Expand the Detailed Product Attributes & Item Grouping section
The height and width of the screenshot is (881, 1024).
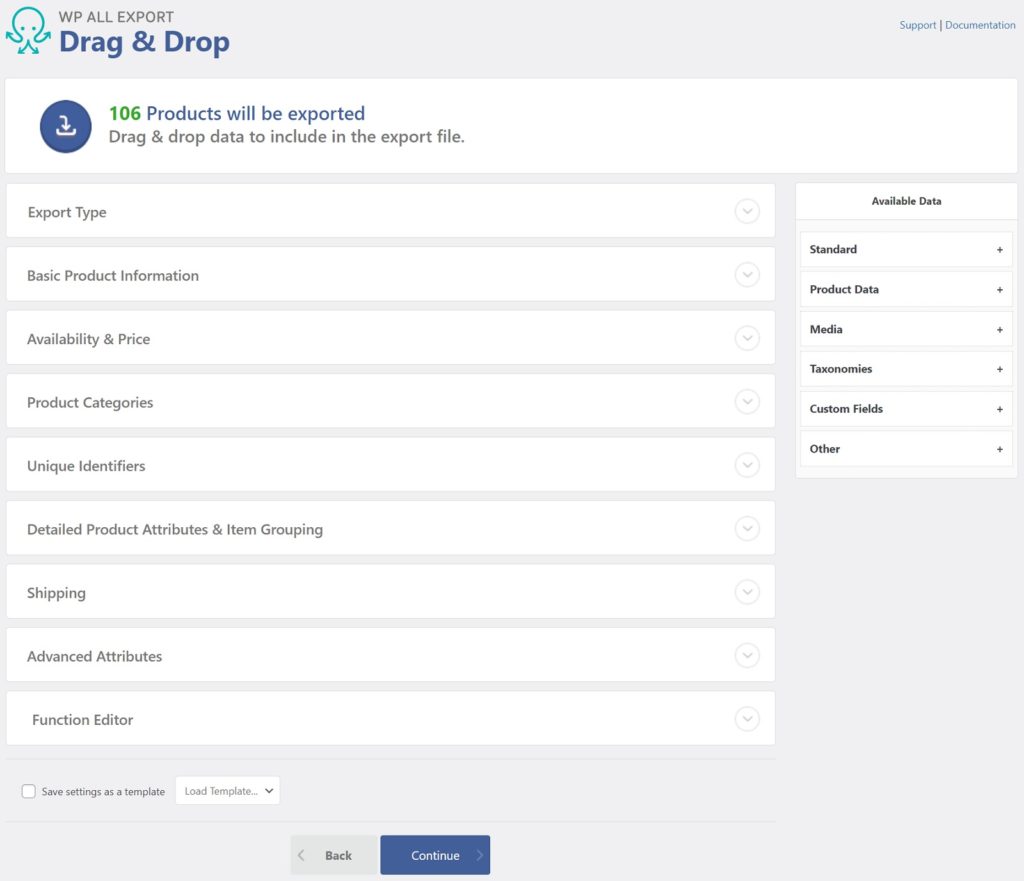[x=747, y=528]
